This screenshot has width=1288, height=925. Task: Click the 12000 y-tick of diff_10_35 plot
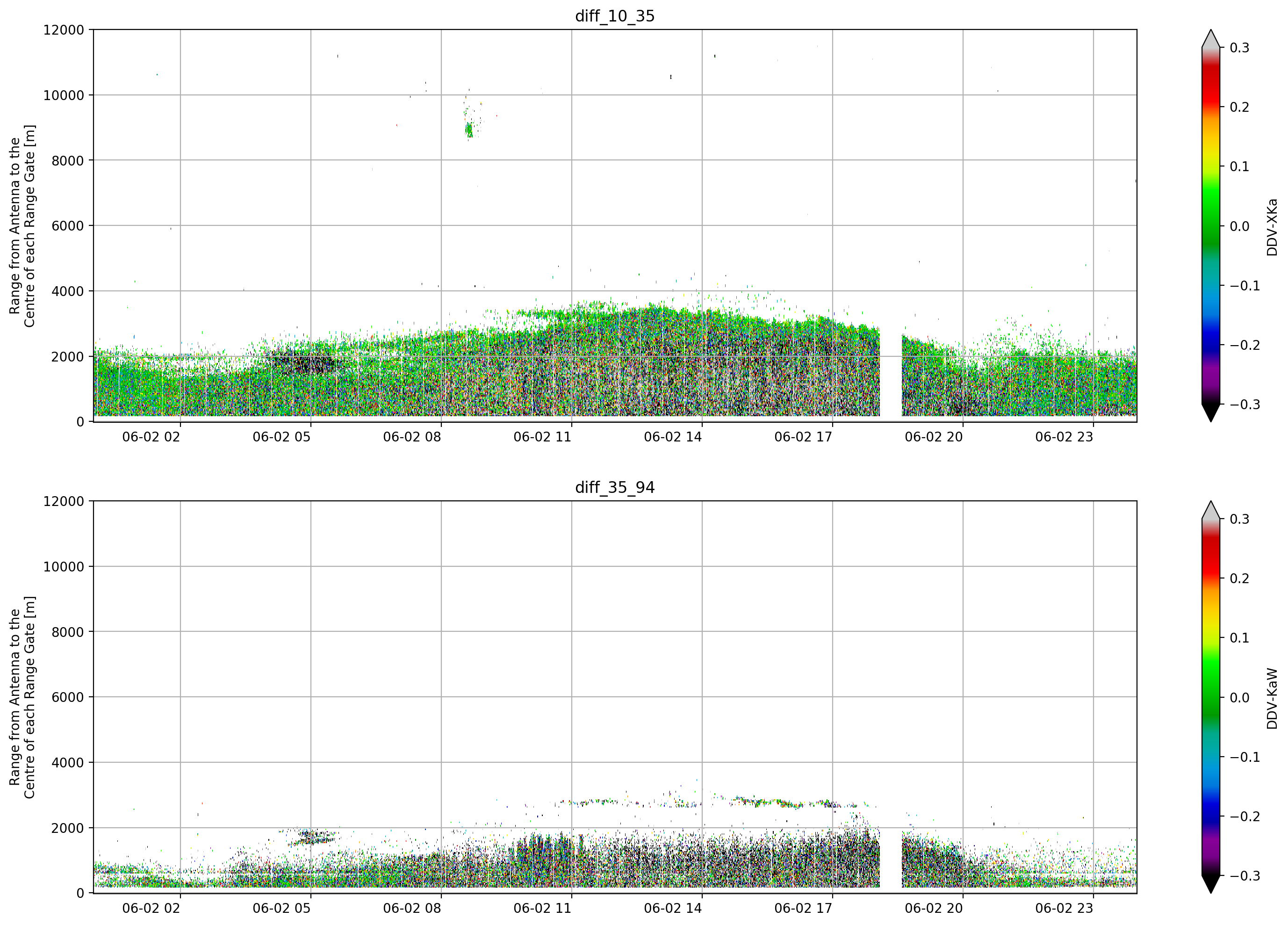coord(64,29)
